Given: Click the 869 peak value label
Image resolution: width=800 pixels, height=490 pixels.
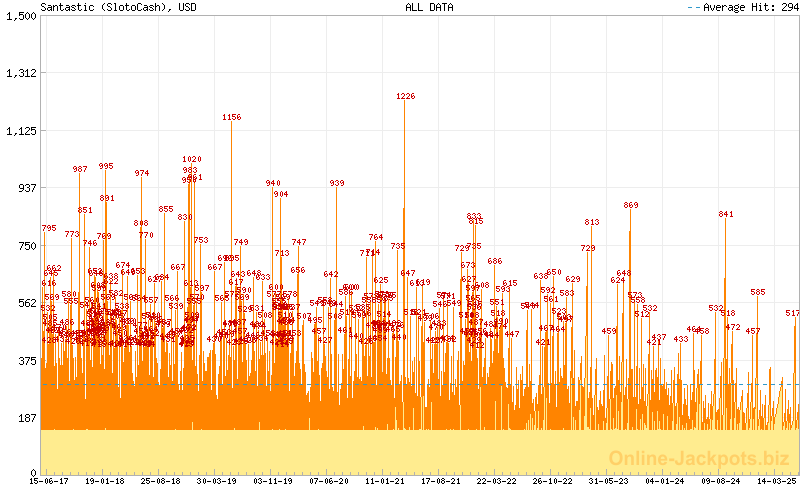Looking at the screenshot, I should tap(630, 205).
